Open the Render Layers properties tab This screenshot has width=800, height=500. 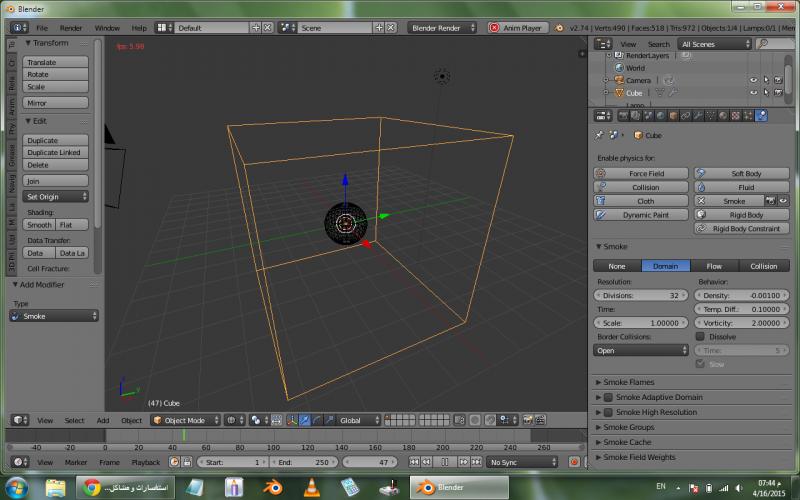click(636, 116)
